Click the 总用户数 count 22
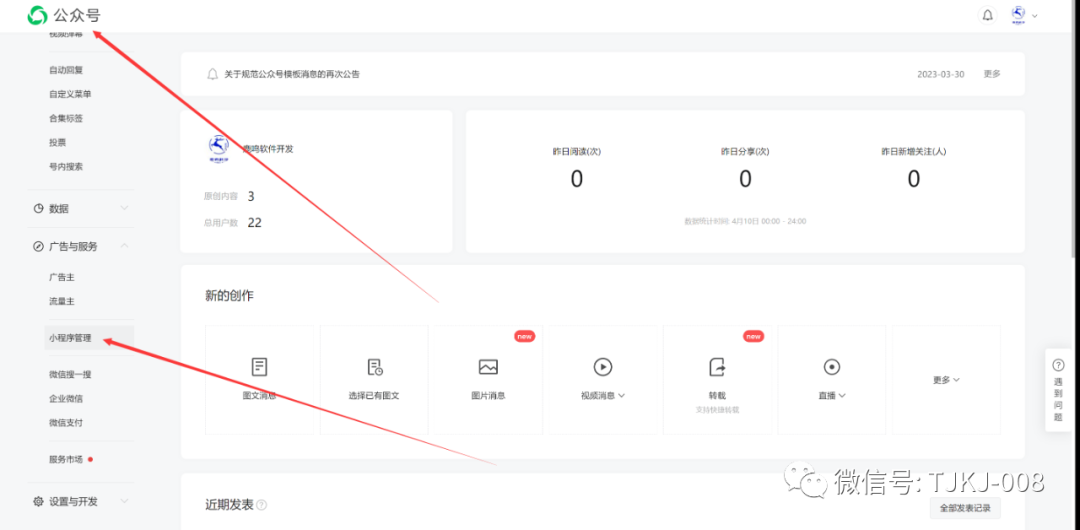 coord(254,223)
